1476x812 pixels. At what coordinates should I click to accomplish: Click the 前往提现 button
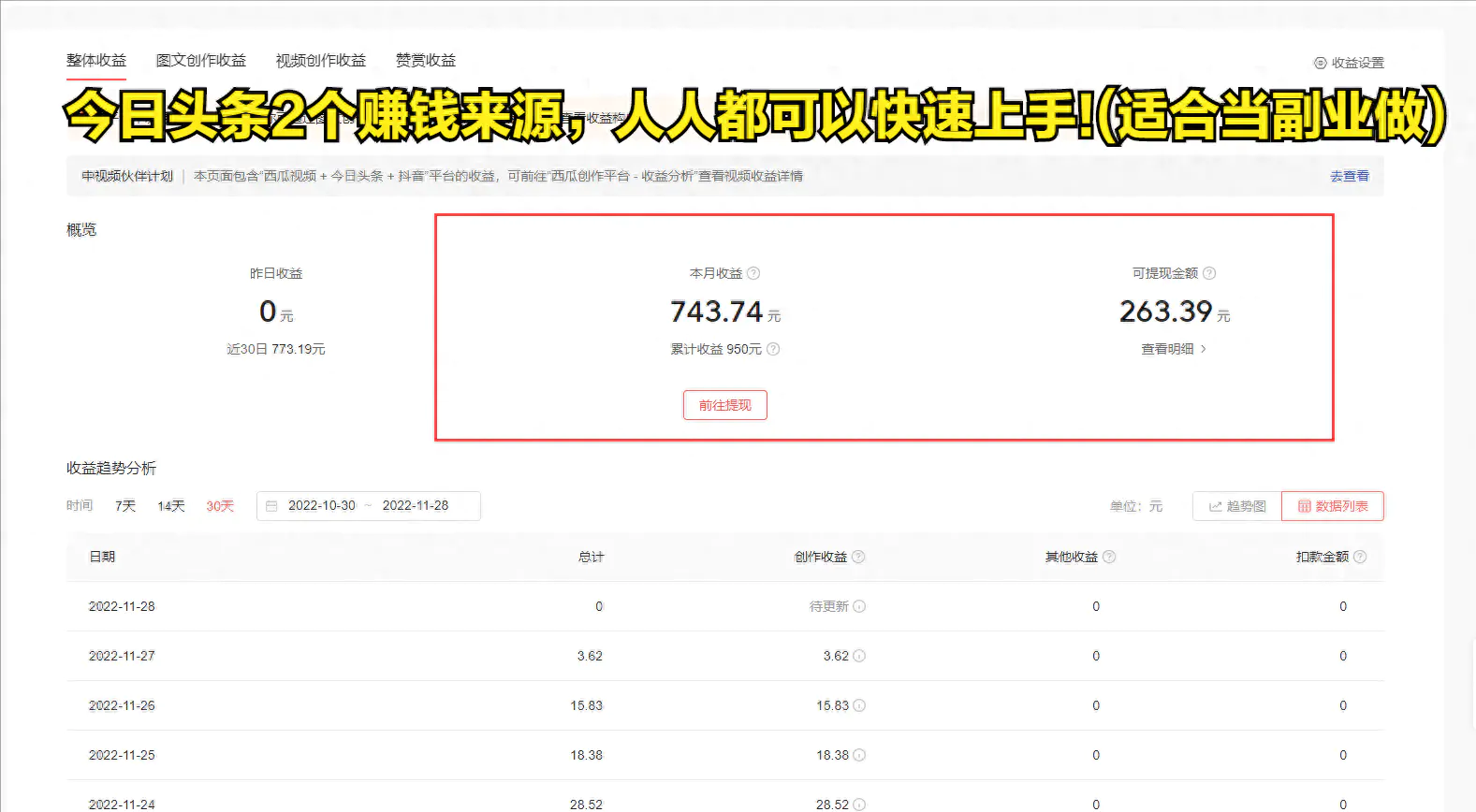(725, 405)
